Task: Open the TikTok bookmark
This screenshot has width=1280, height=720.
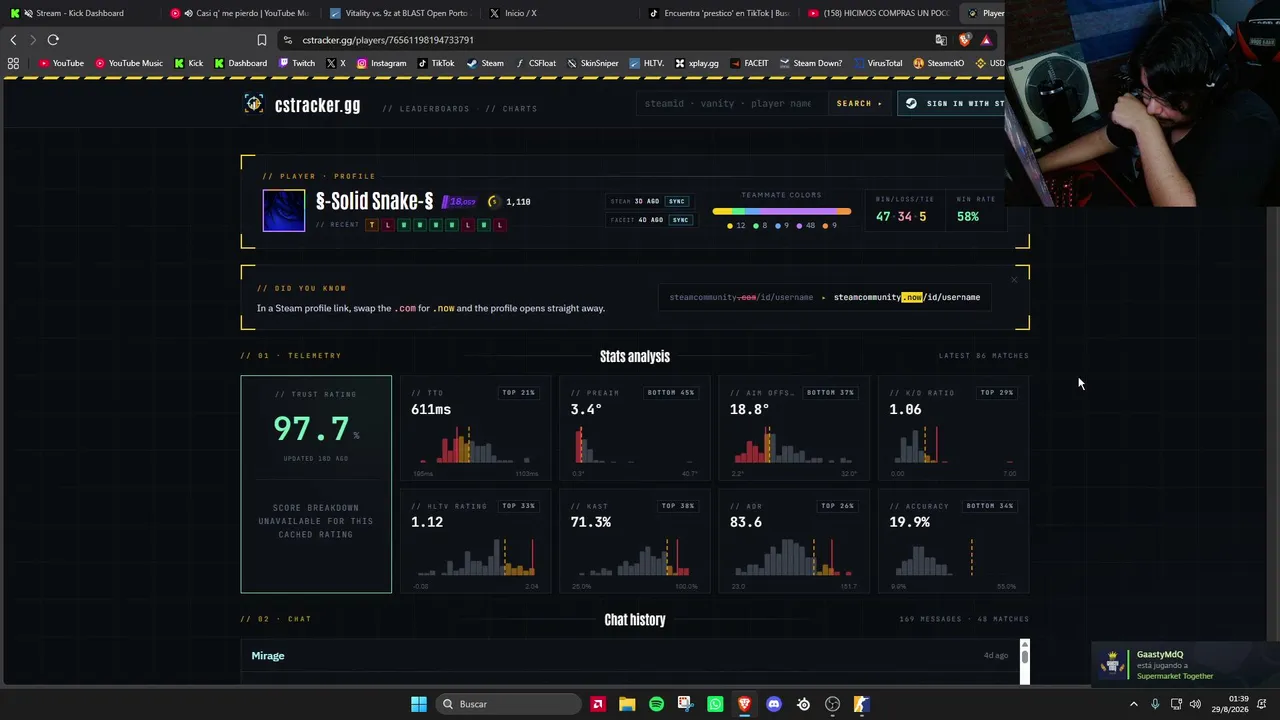Action: tap(436, 63)
